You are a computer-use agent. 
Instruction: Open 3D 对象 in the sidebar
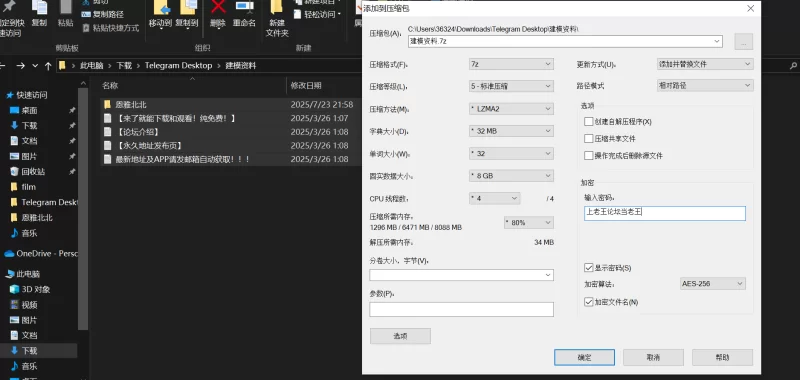coord(36,289)
